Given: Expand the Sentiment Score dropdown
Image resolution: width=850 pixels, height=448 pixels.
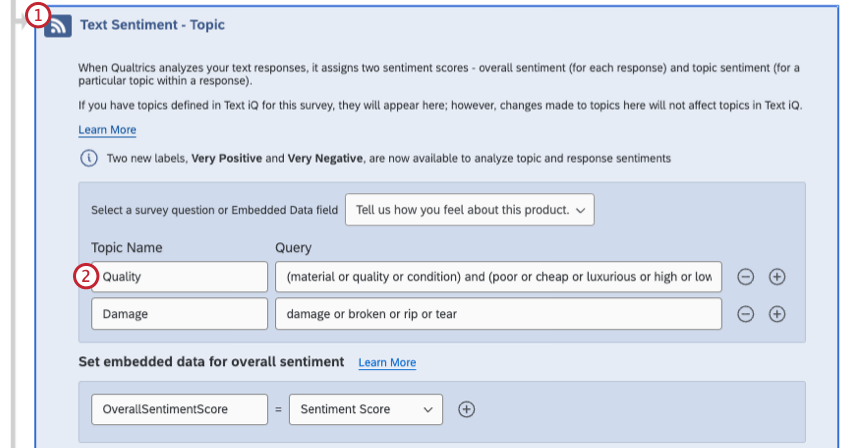Looking at the screenshot, I should [x=365, y=409].
